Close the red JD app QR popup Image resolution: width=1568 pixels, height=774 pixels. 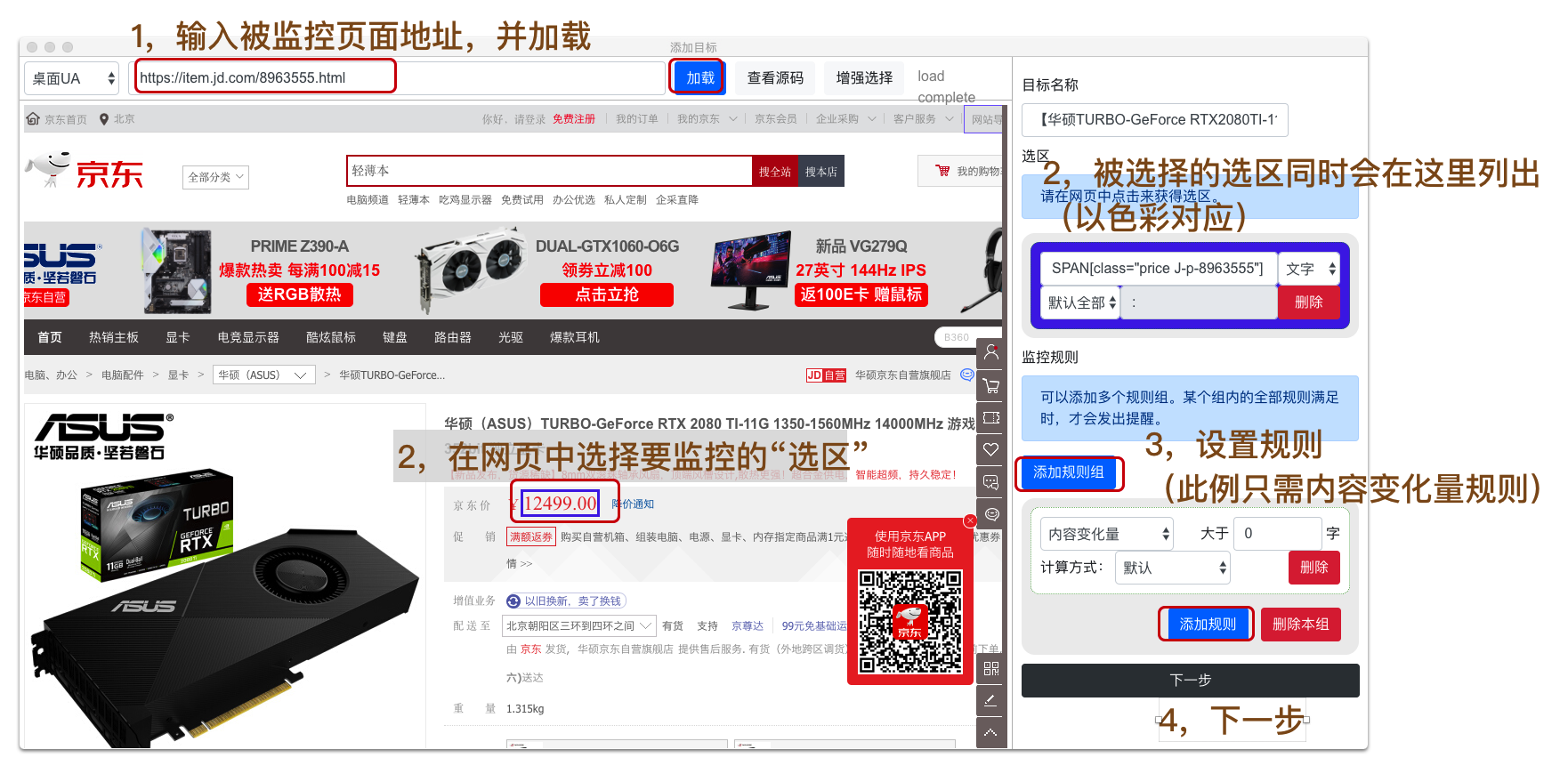(x=970, y=520)
